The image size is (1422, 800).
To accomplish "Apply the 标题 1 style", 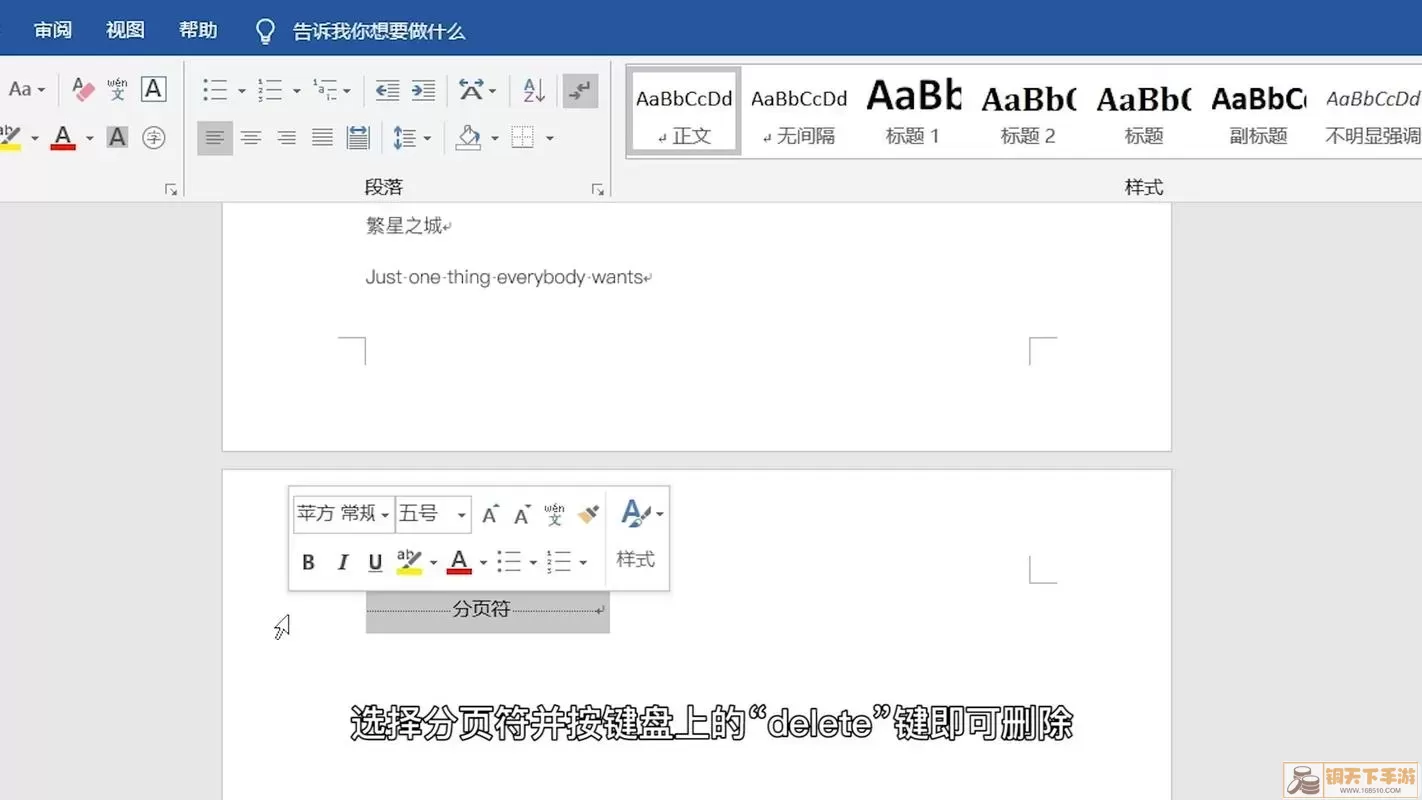I will tap(913, 112).
